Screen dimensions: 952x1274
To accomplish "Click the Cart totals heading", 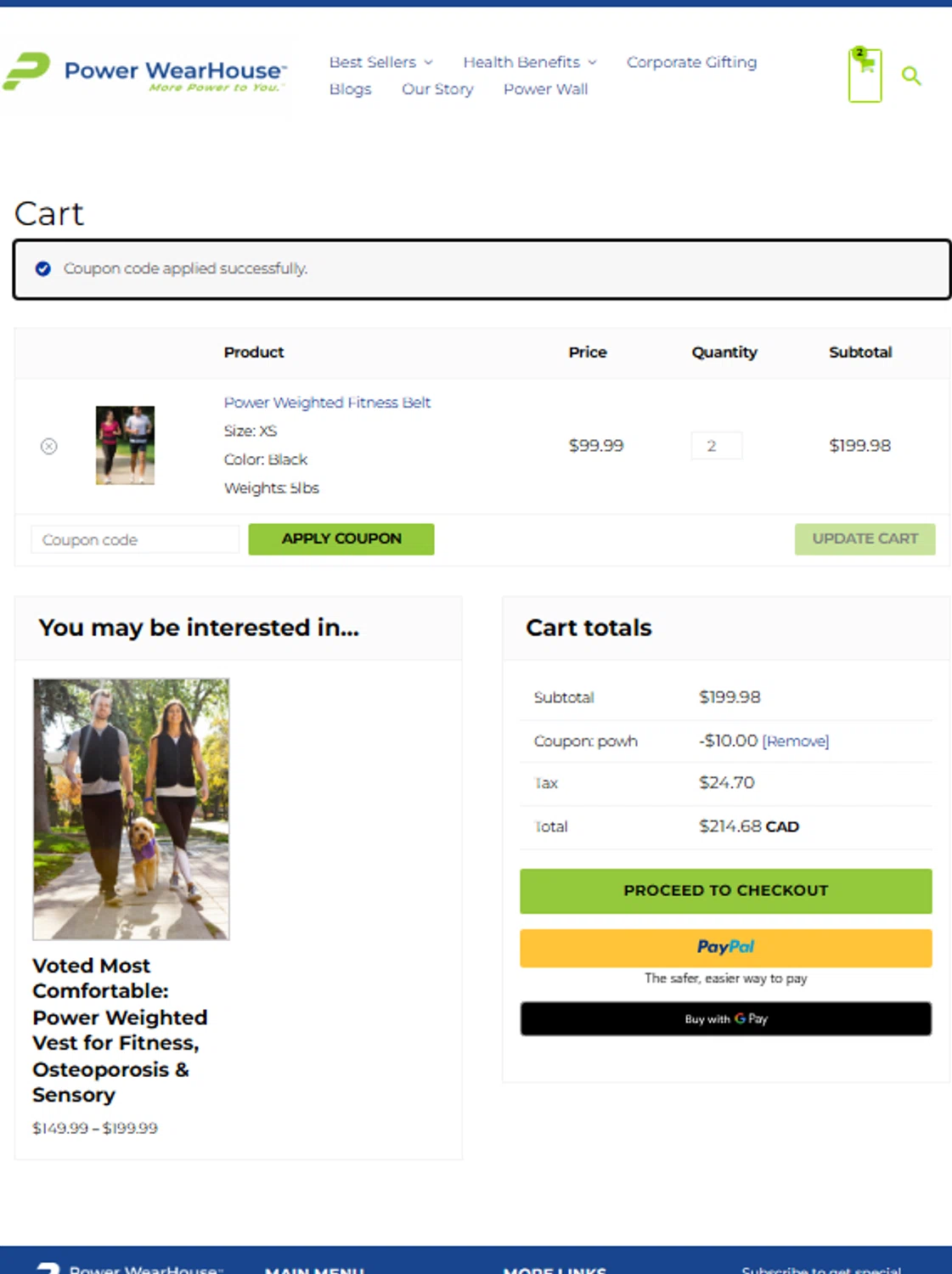I will click(x=589, y=628).
